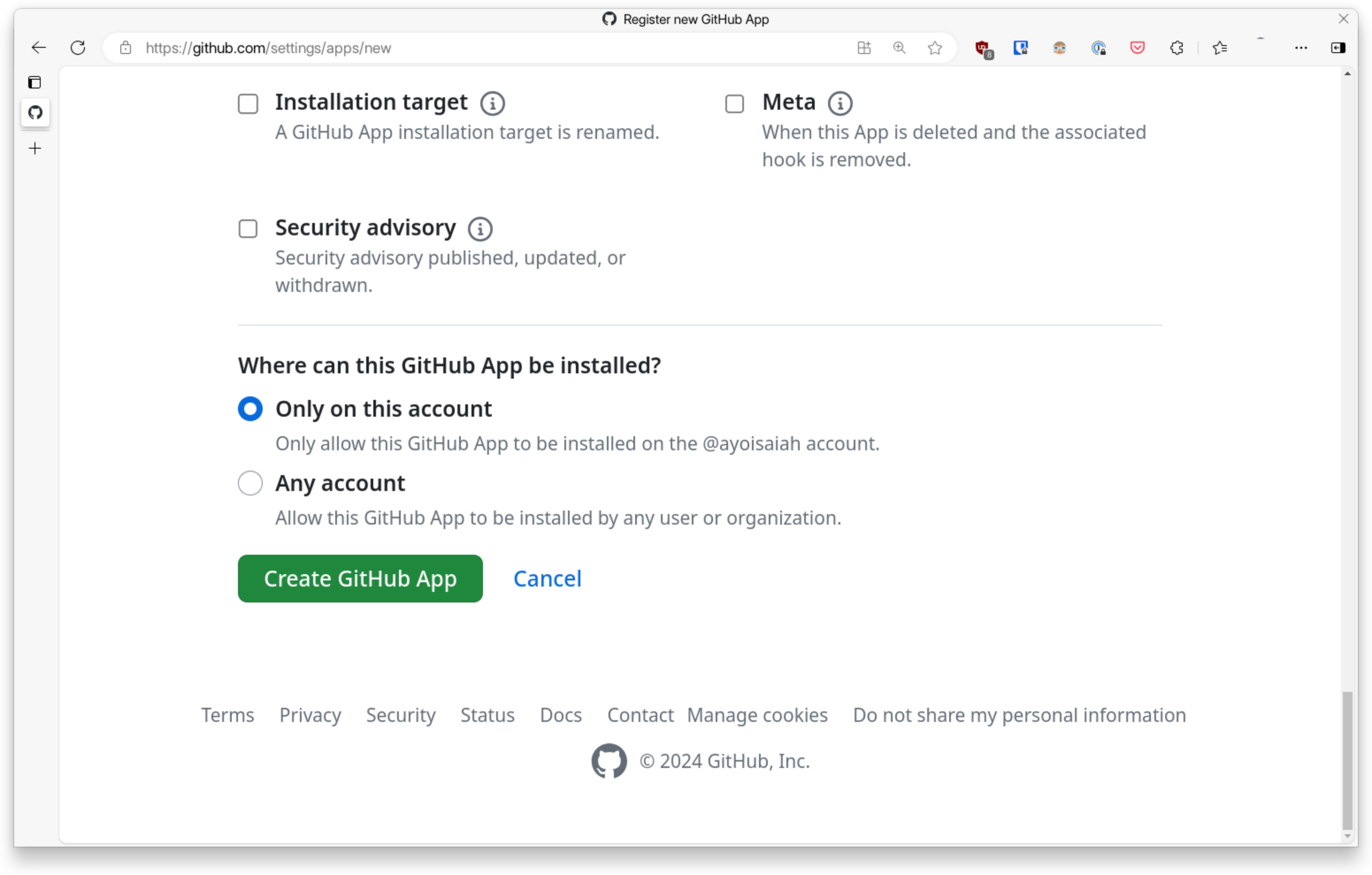Screen dimensions: 1372x875
Task: Show info for Installation target event
Action: pyautogui.click(x=492, y=103)
